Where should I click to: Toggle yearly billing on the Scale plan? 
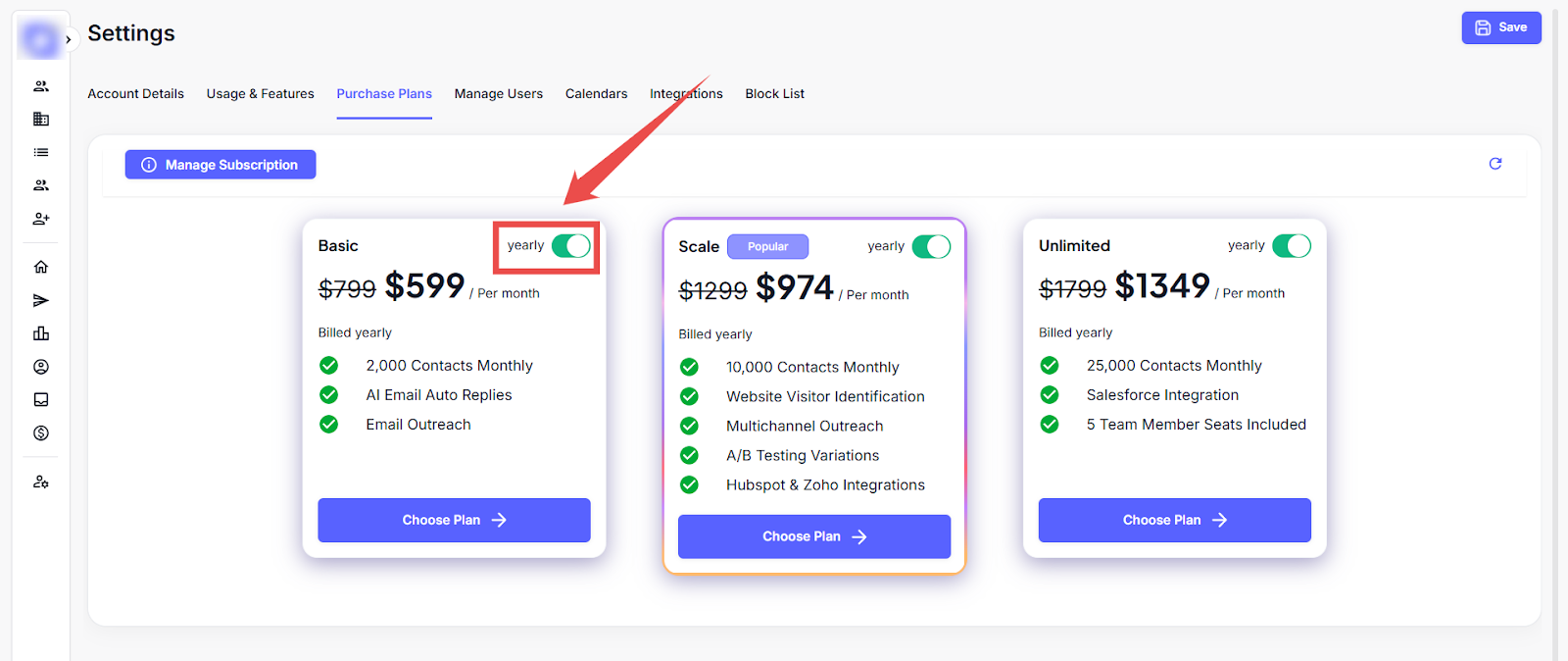931,246
